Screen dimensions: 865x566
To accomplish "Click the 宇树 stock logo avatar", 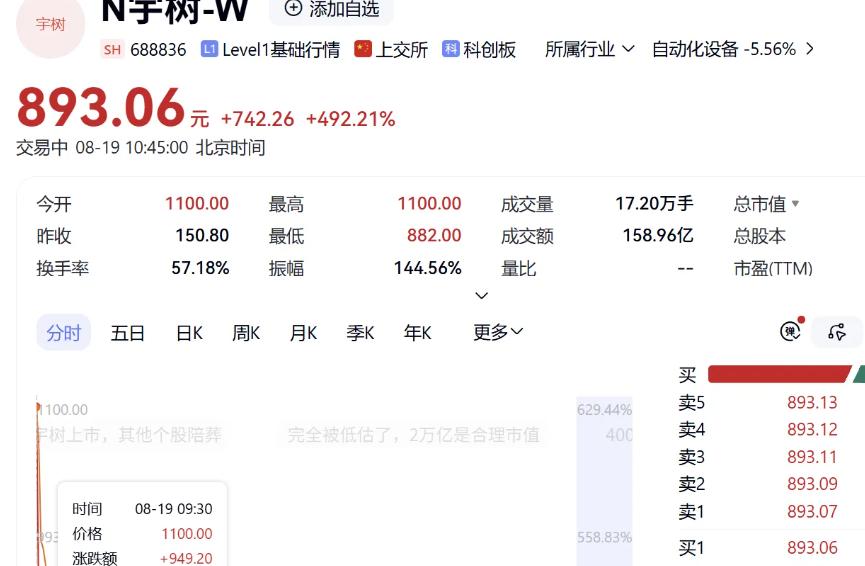I will coord(50,24).
